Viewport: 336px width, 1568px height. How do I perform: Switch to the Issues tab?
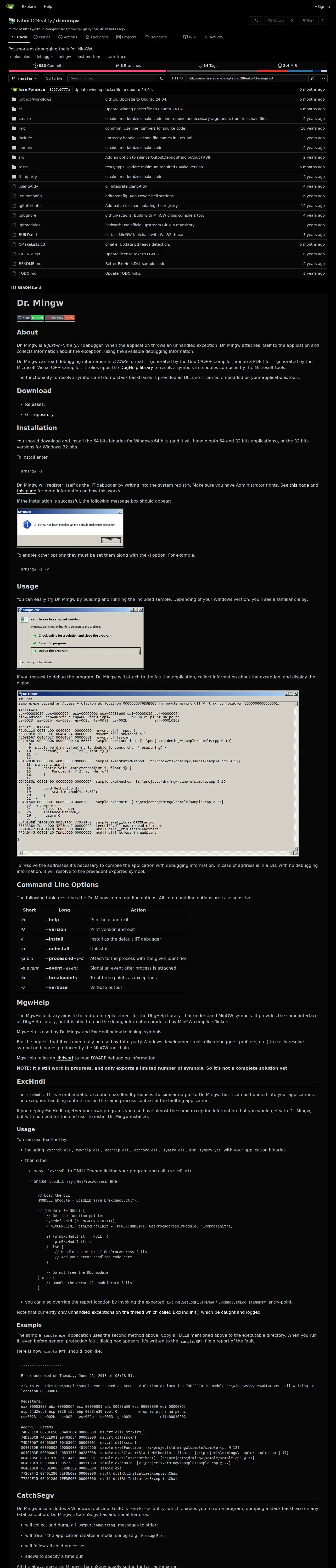pyautogui.click(x=42, y=37)
